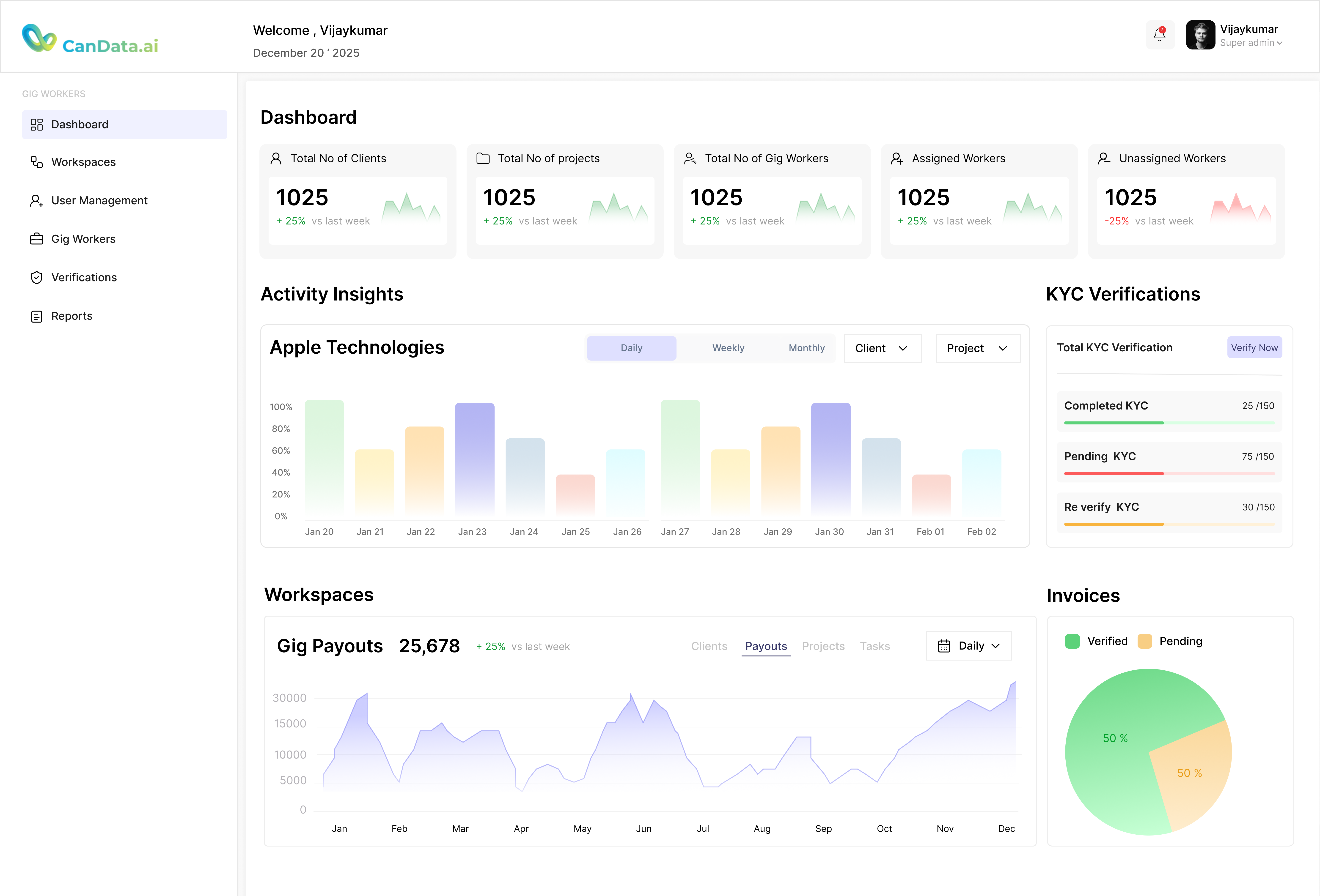This screenshot has width=1320, height=896.
Task: Click the Workspaces sidebar icon
Action: coord(36,162)
